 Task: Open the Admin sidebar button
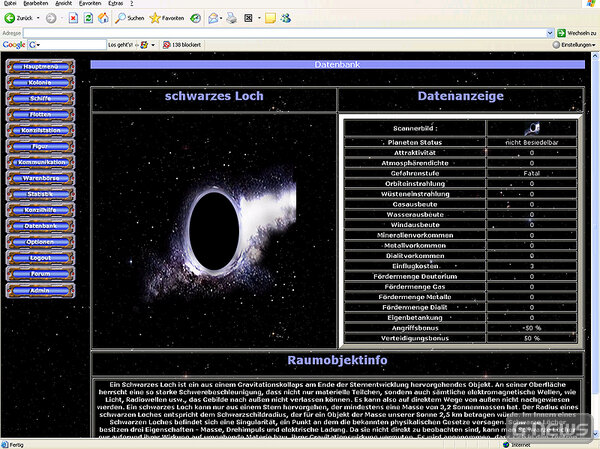tap(41, 290)
